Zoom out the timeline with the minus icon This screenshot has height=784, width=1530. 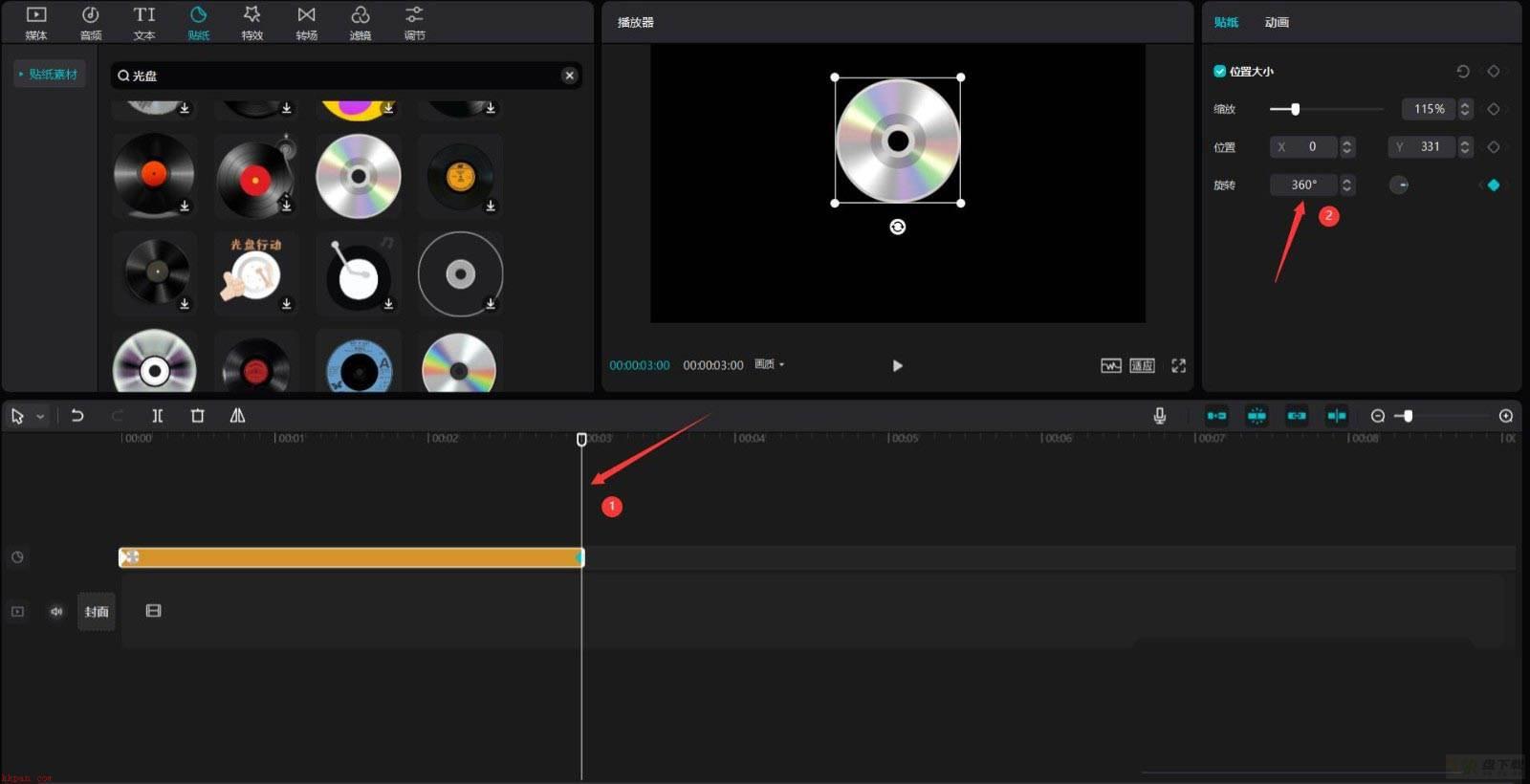(1377, 416)
